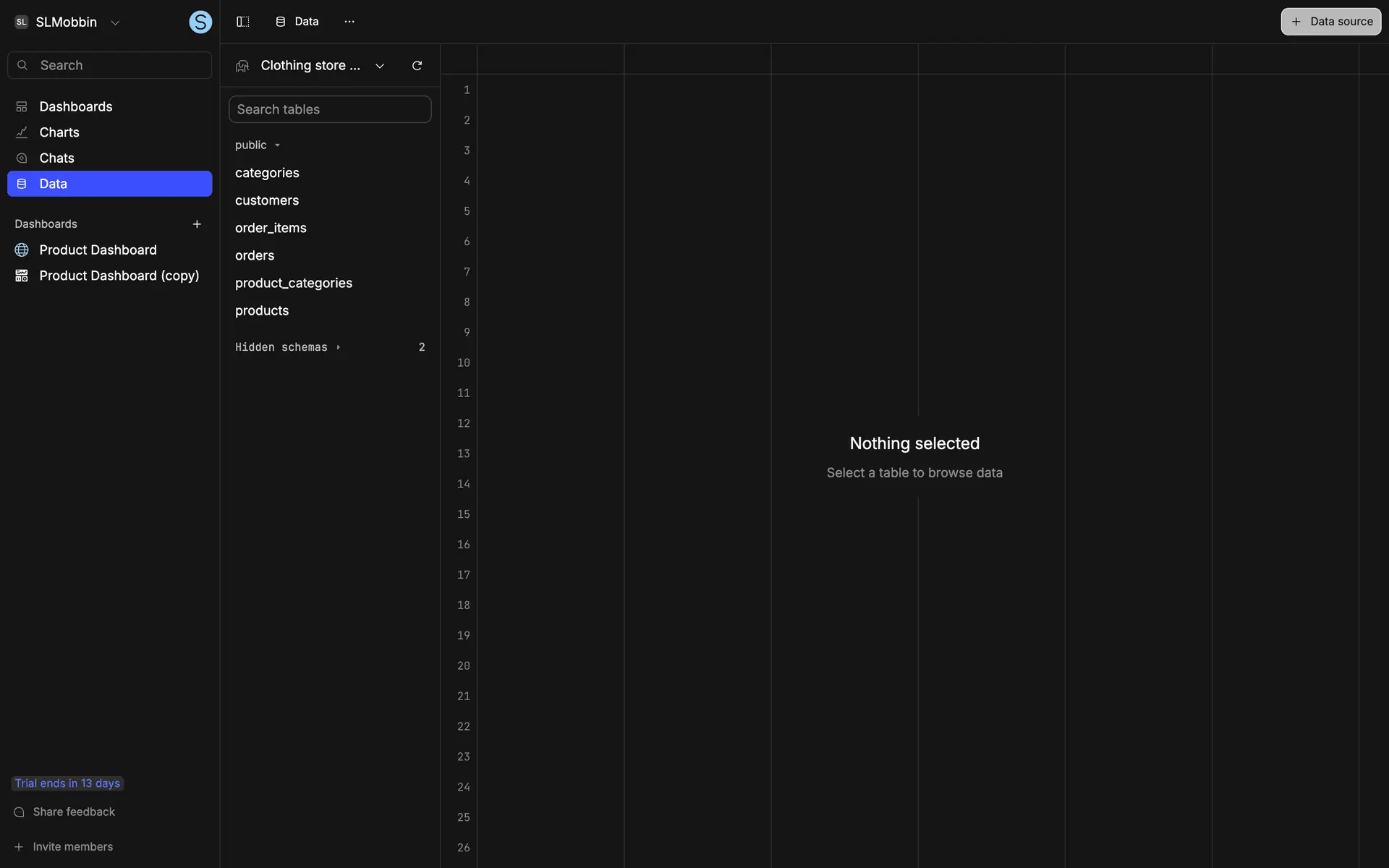Click the Product Dashboard (copy) layout icon

(x=22, y=276)
